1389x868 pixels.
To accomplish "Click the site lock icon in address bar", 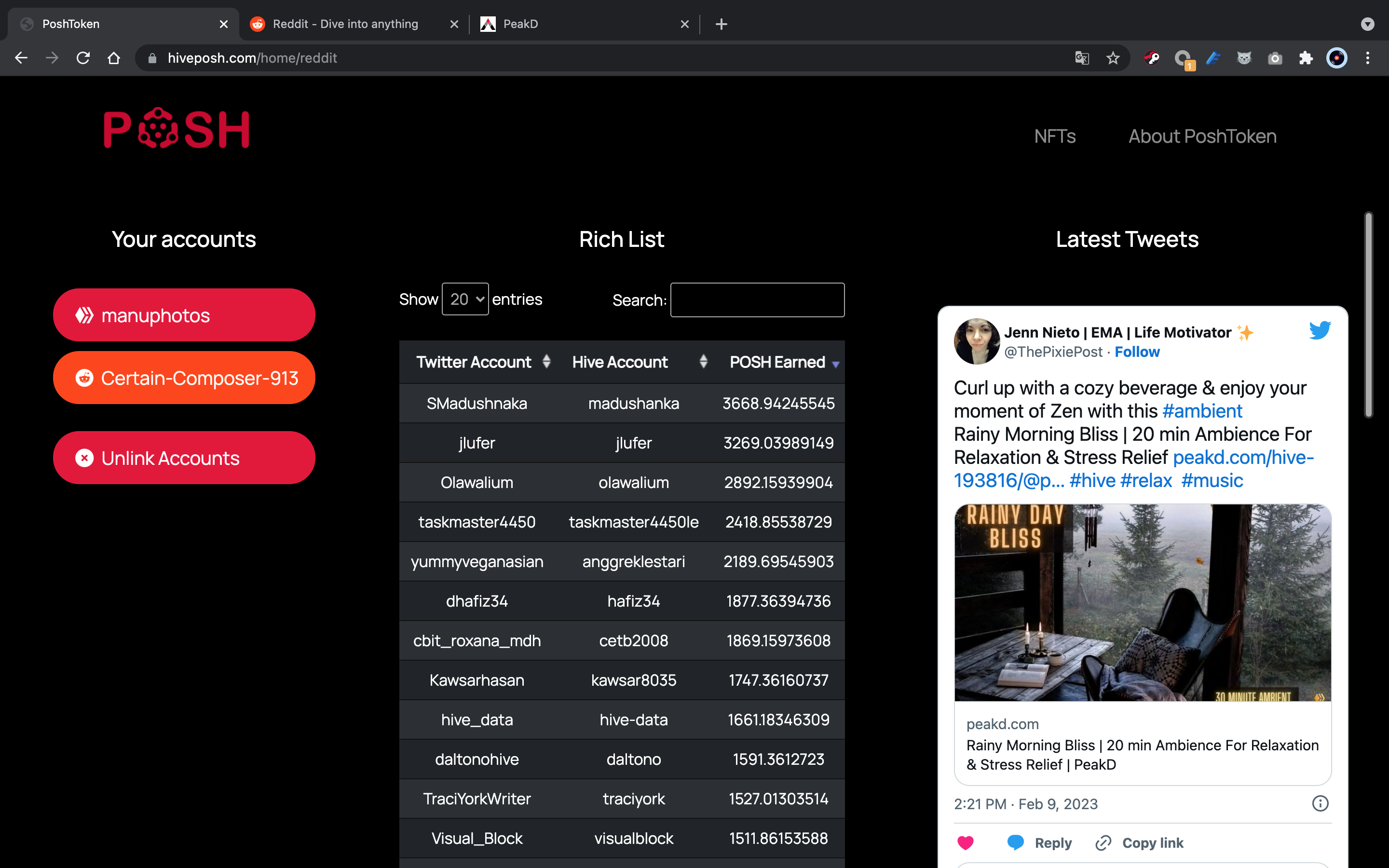I will coord(152,58).
